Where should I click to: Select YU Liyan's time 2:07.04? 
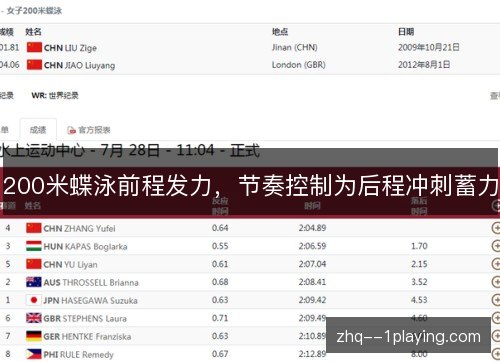[312, 264]
